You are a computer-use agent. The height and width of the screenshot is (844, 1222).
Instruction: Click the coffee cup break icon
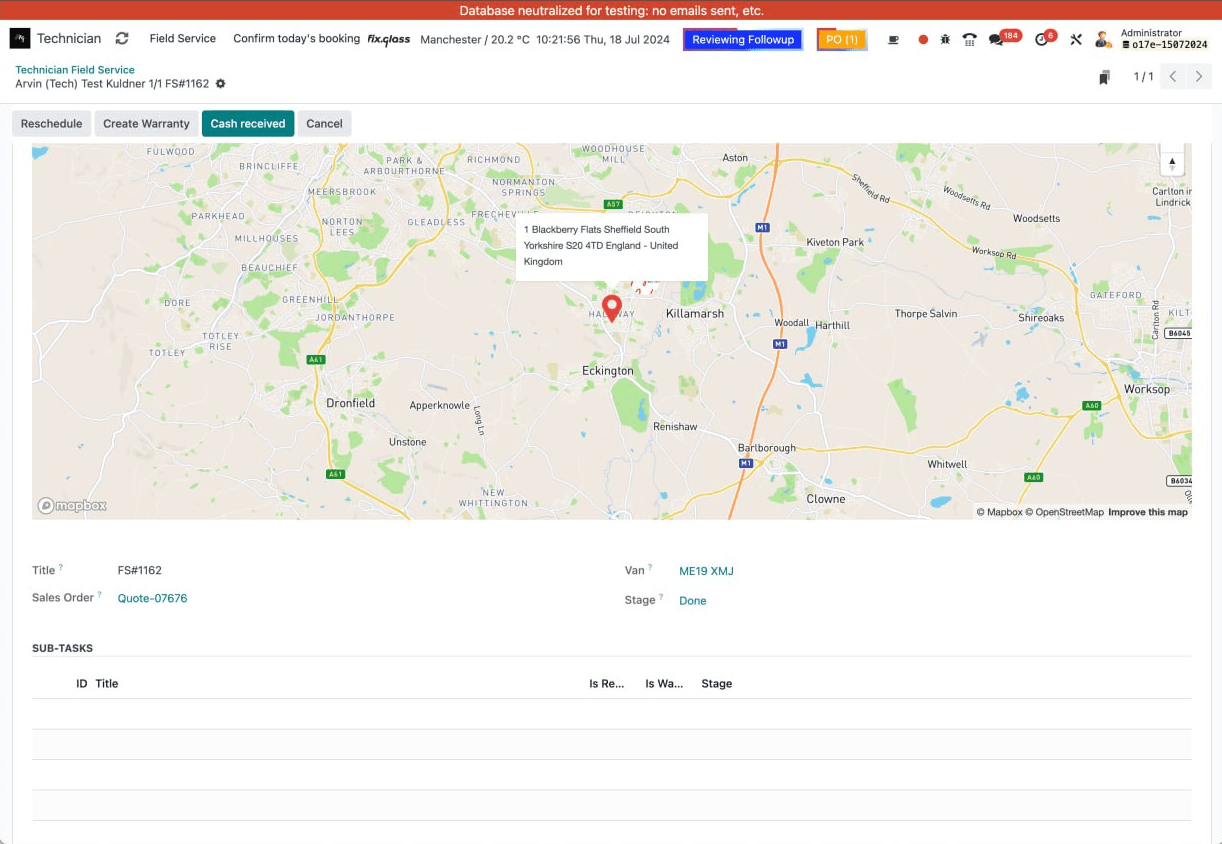pyautogui.click(x=894, y=40)
